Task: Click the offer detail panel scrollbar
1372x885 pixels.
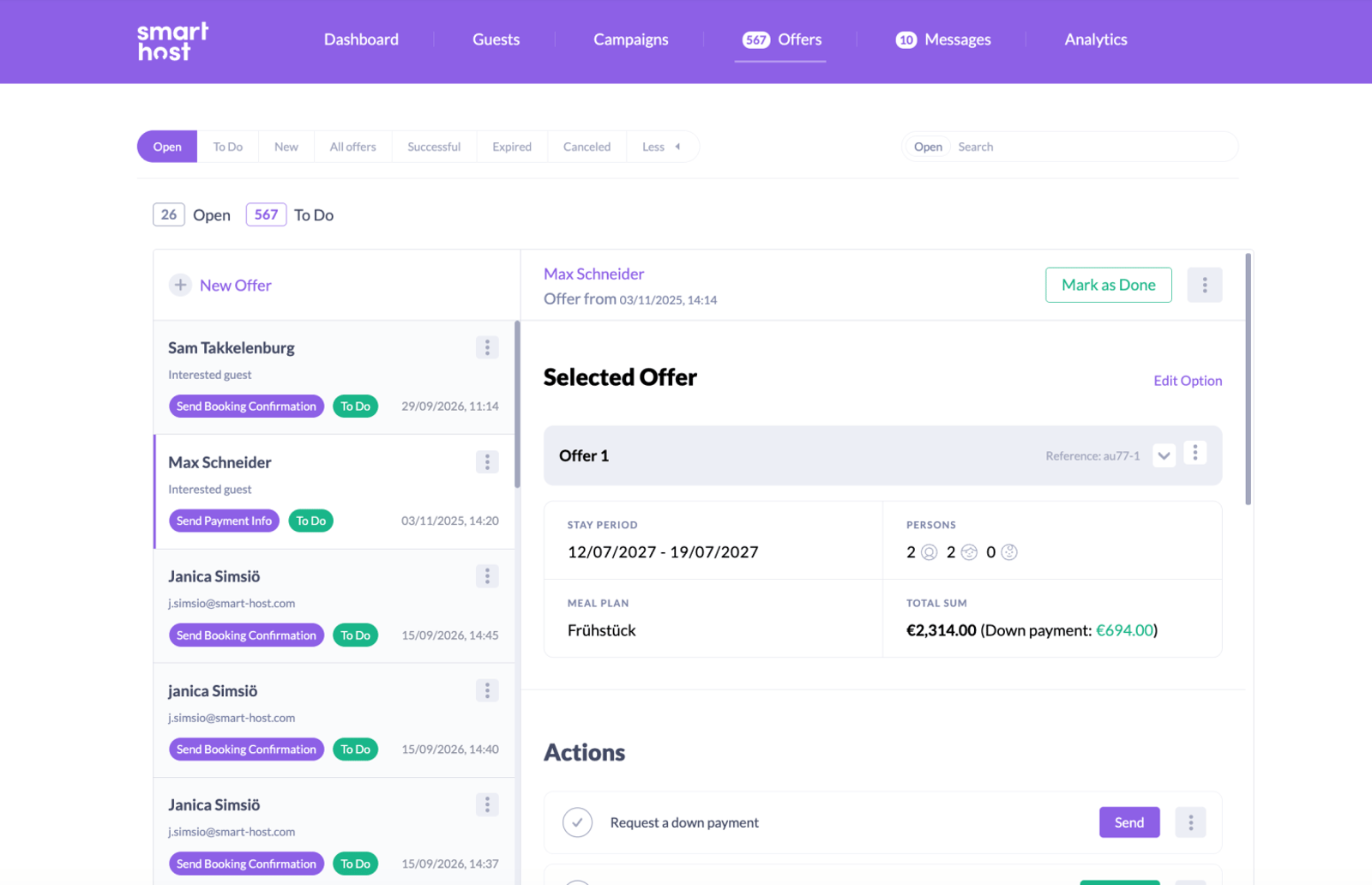Action: point(1248,379)
